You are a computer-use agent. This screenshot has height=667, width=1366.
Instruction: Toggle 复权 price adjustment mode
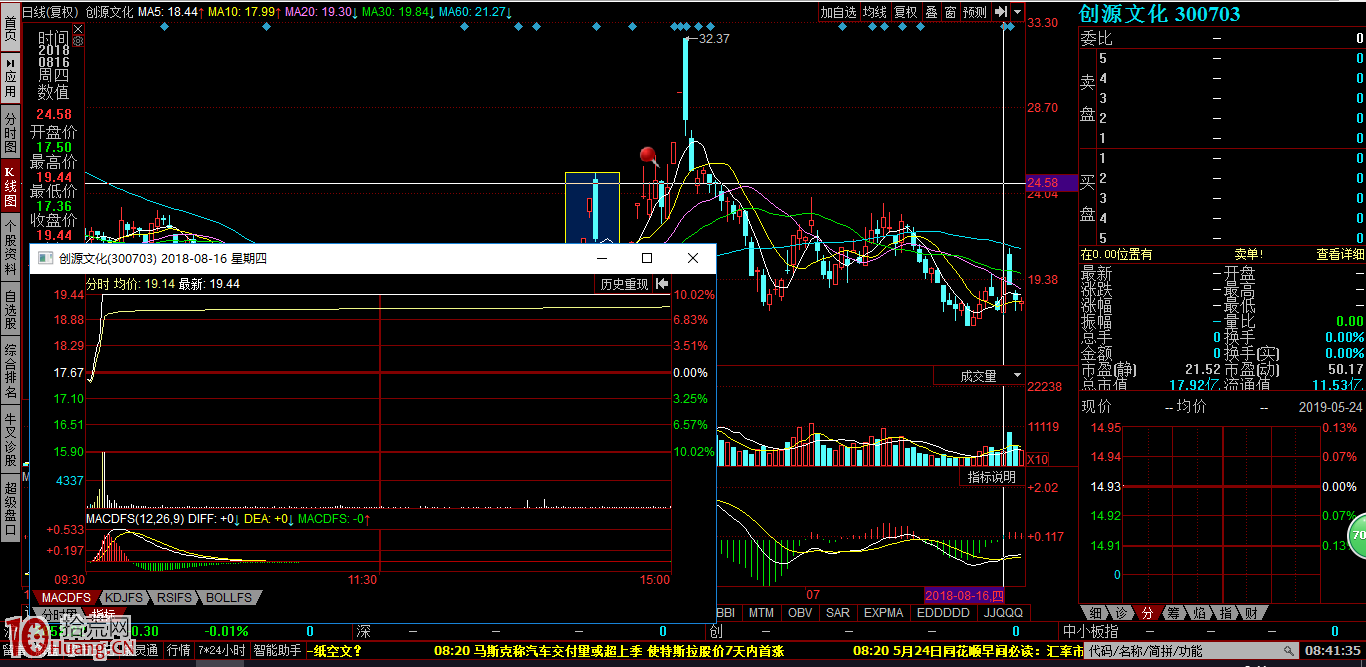(905, 12)
